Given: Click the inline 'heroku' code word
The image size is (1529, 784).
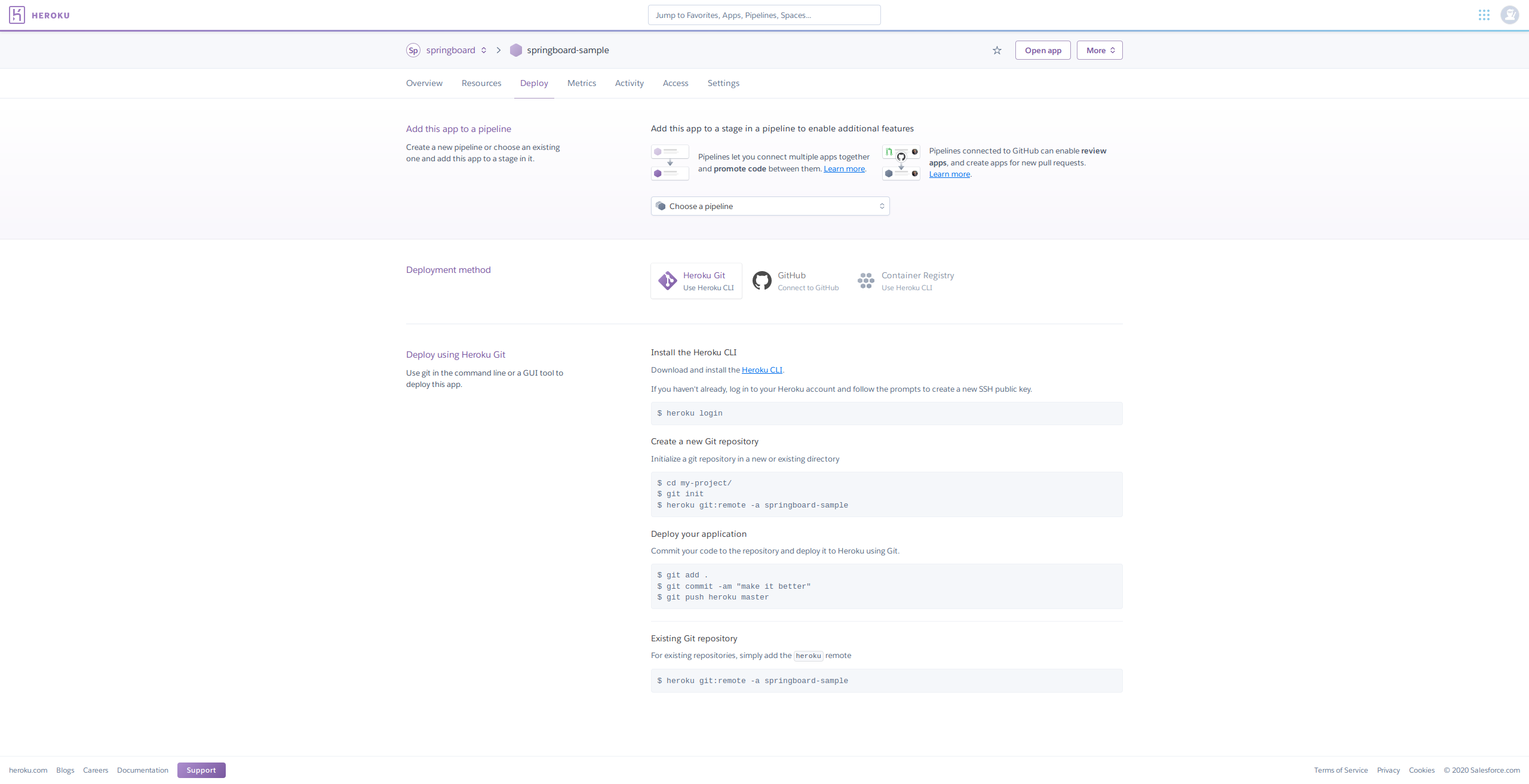Looking at the screenshot, I should pyautogui.click(x=809, y=656).
